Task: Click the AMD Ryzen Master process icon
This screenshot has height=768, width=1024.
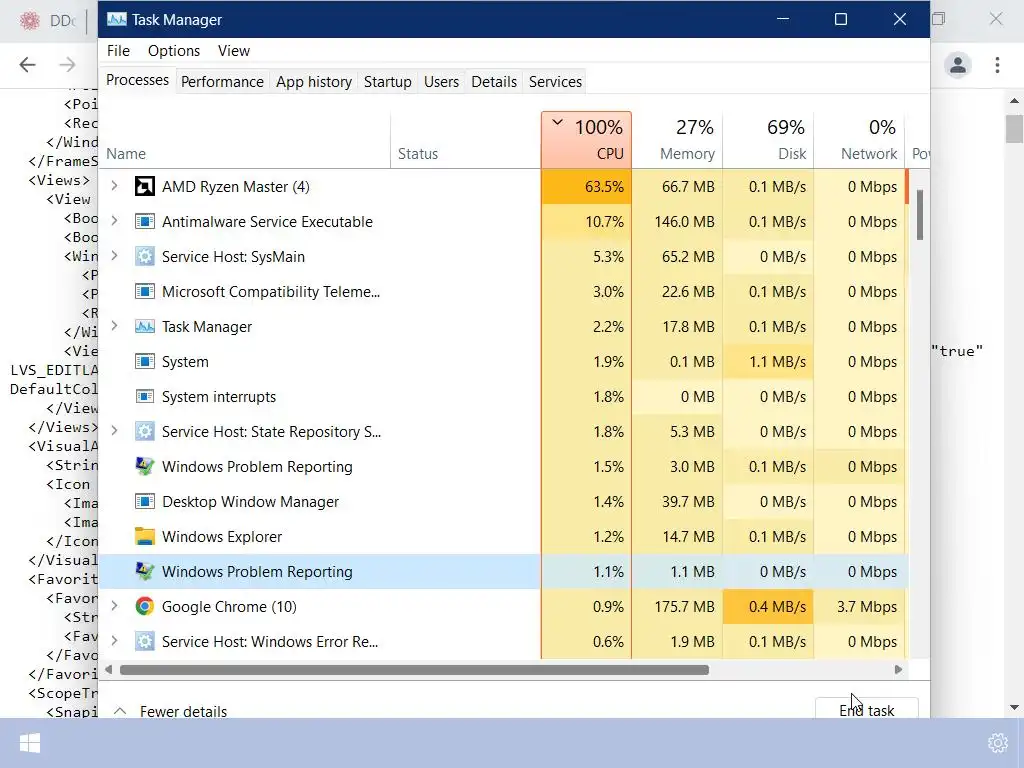Action: click(x=144, y=187)
